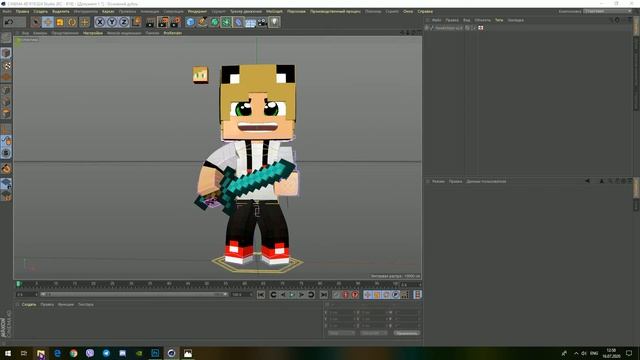Step back one frame
The height and width of the screenshot is (360, 640).
pos(283,295)
